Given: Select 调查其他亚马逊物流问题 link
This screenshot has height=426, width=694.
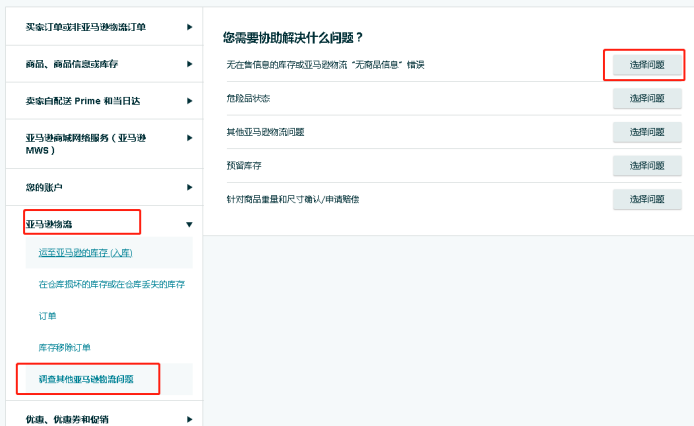Looking at the screenshot, I should pyautogui.click(x=86, y=379).
